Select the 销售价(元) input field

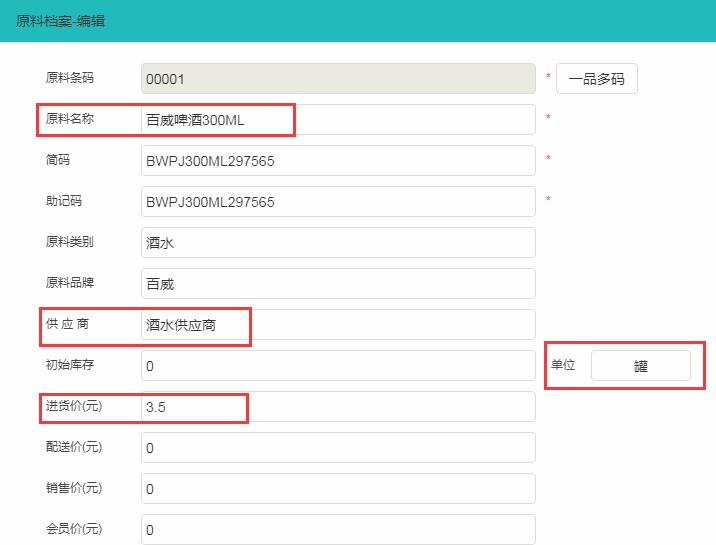click(x=338, y=488)
